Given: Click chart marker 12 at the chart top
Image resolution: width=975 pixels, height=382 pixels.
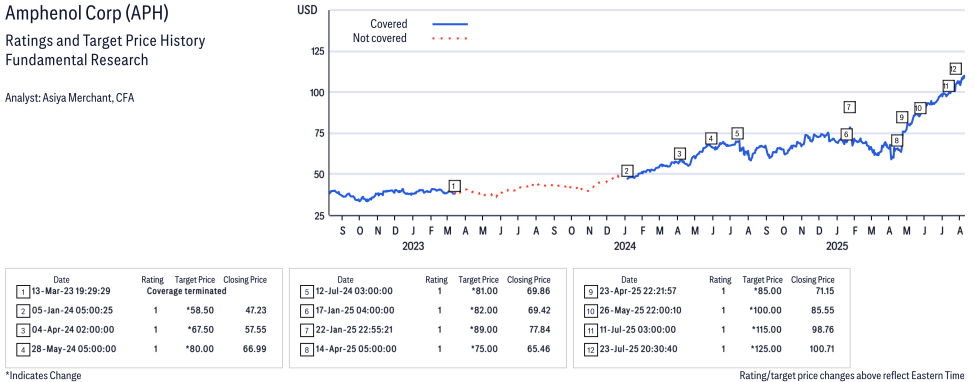Looking at the screenshot, I should point(955,69).
